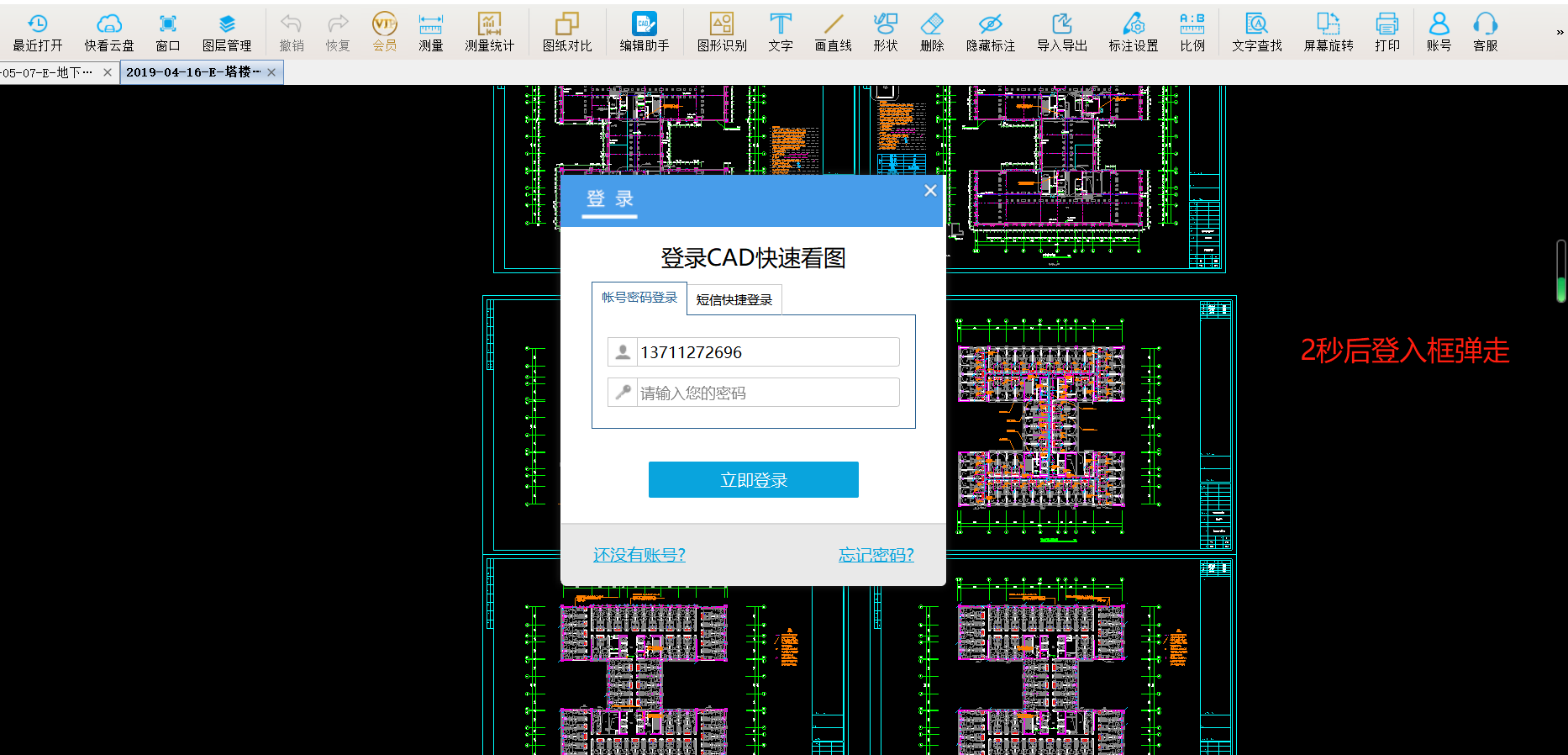Click the 立即登录 login button
This screenshot has height=755, width=1568.
point(754,480)
